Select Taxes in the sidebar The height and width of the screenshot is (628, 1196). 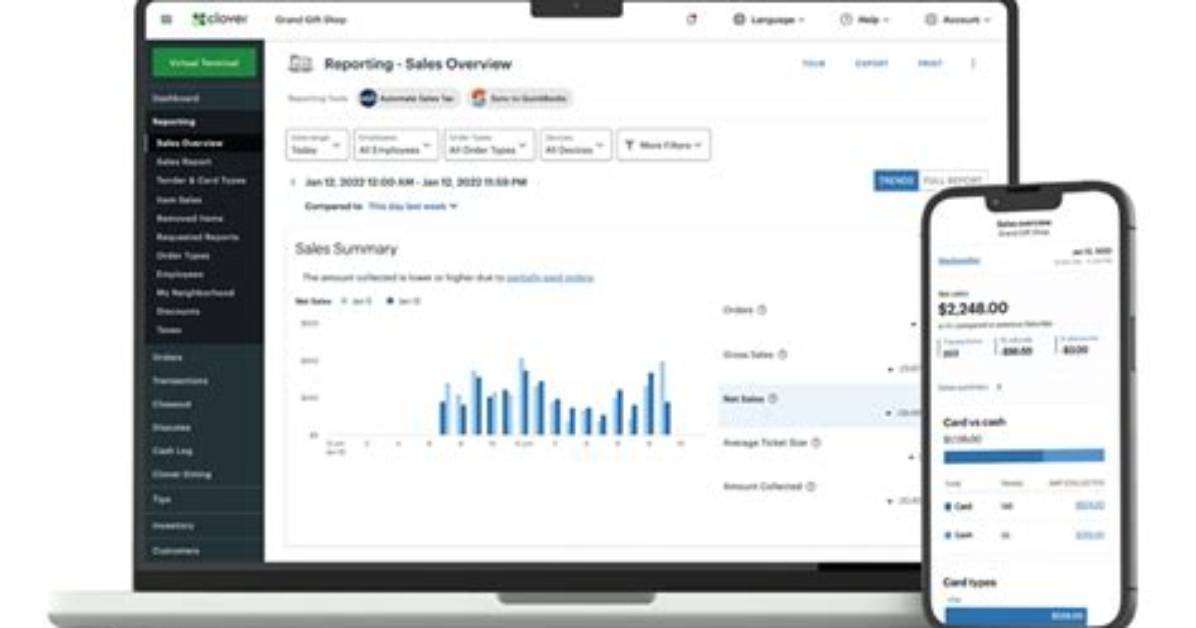[169, 330]
